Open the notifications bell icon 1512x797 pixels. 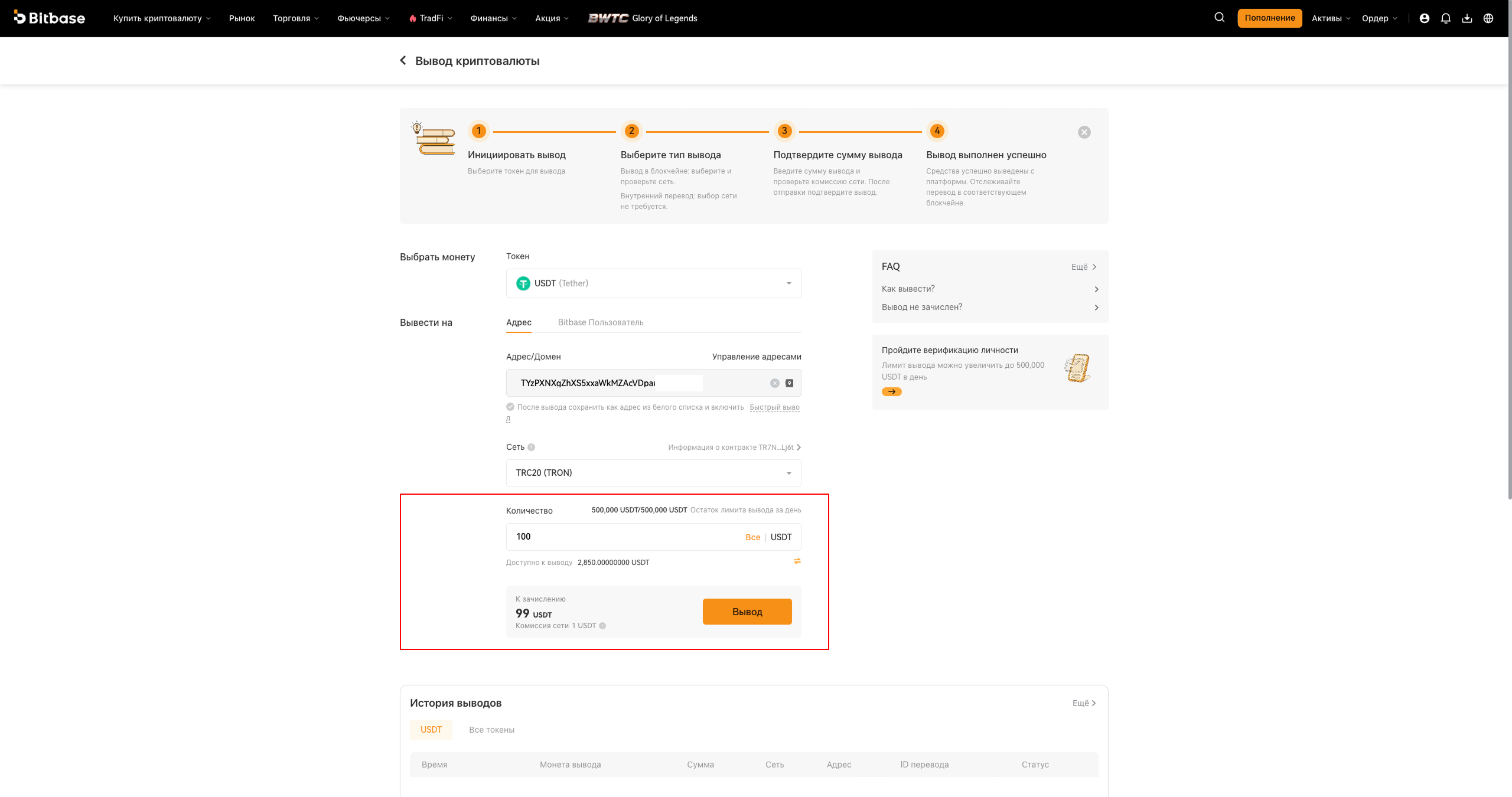tap(1445, 18)
